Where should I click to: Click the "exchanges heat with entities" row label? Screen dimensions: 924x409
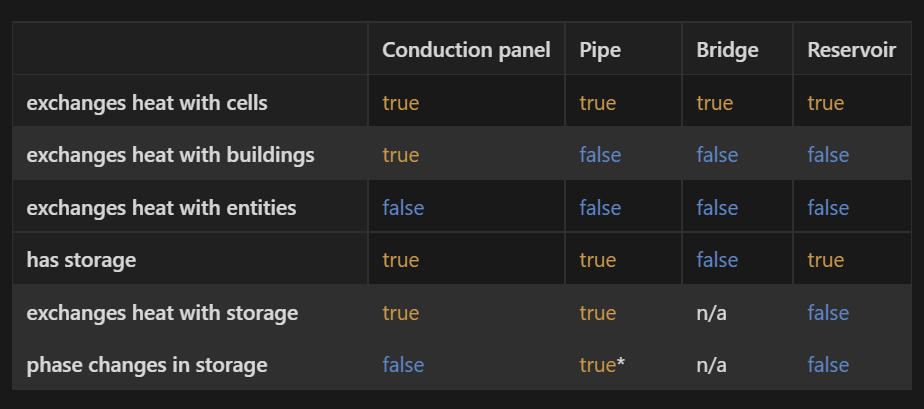161,208
